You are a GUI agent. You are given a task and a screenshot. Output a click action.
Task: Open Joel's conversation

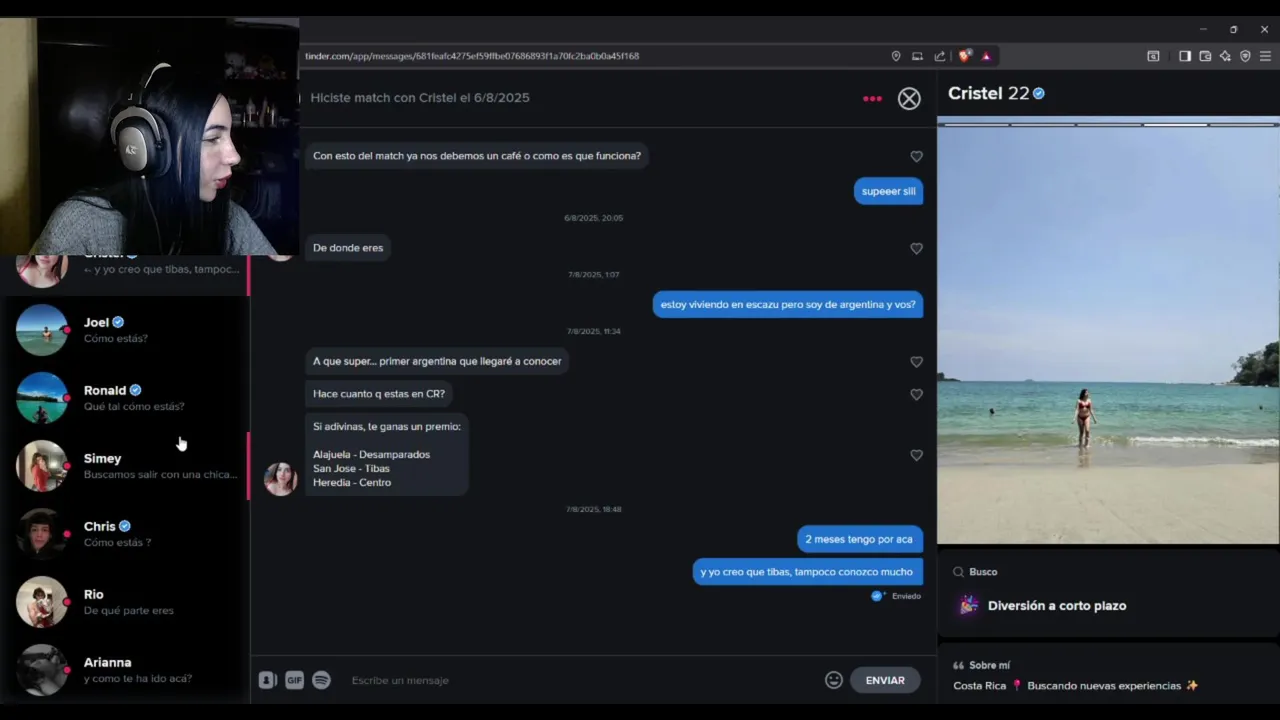click(x=125, y=330)
